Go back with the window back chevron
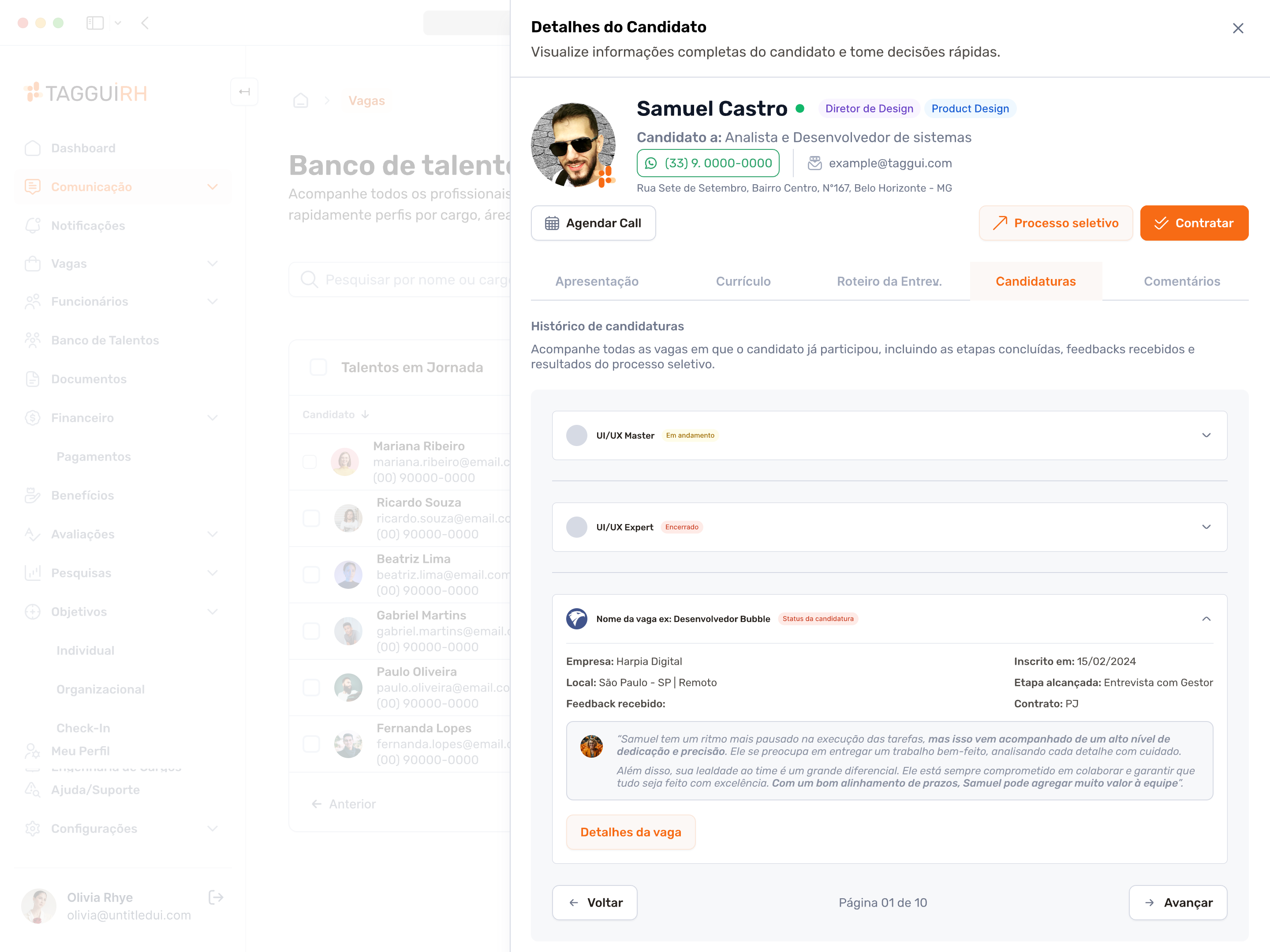 pyautogui.click(x=145, y=23)
